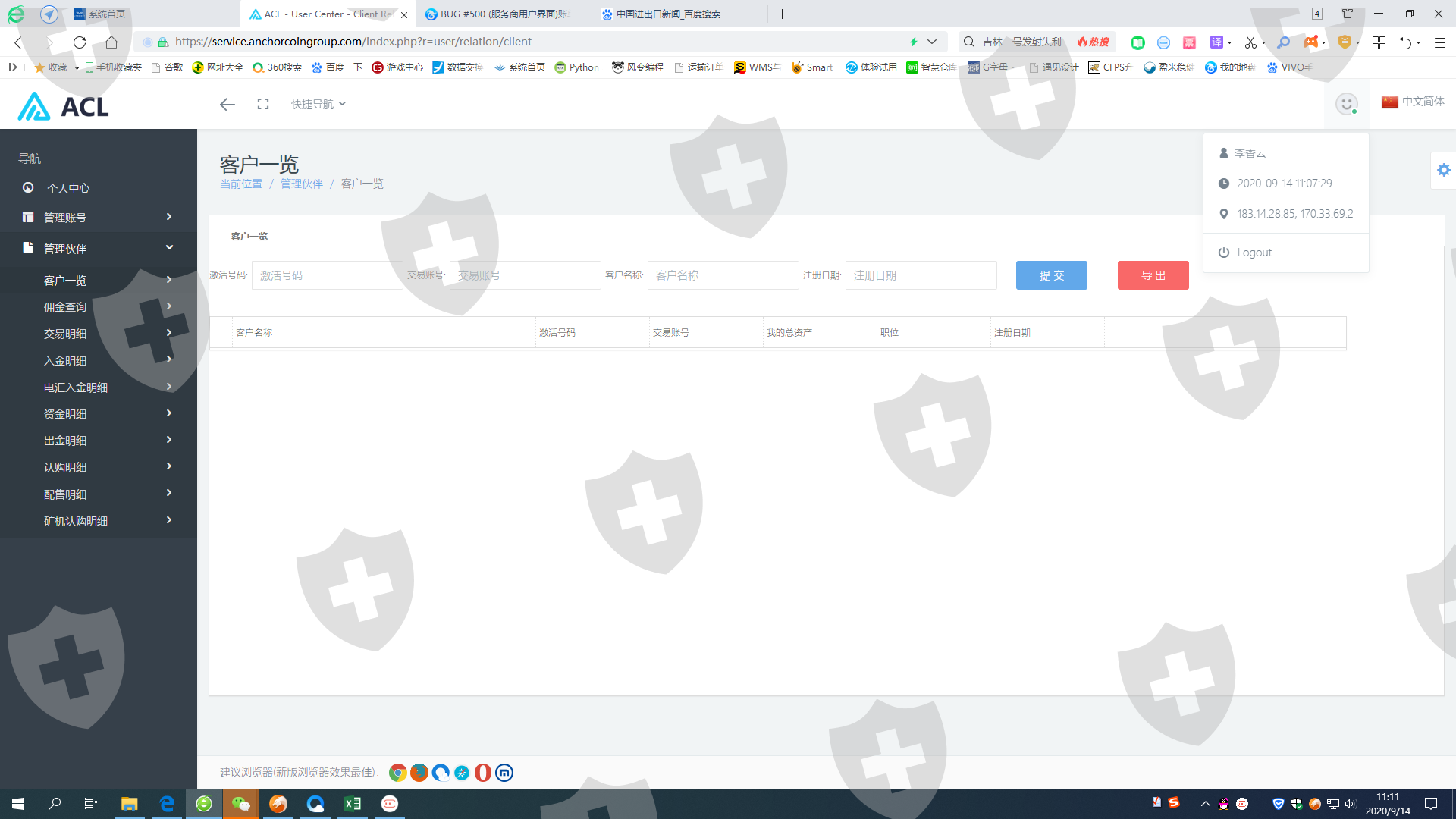The width and height of the screenshot is (1456, 819).
Task: Open the 快捷导航 dropdown
Action: 318,104
